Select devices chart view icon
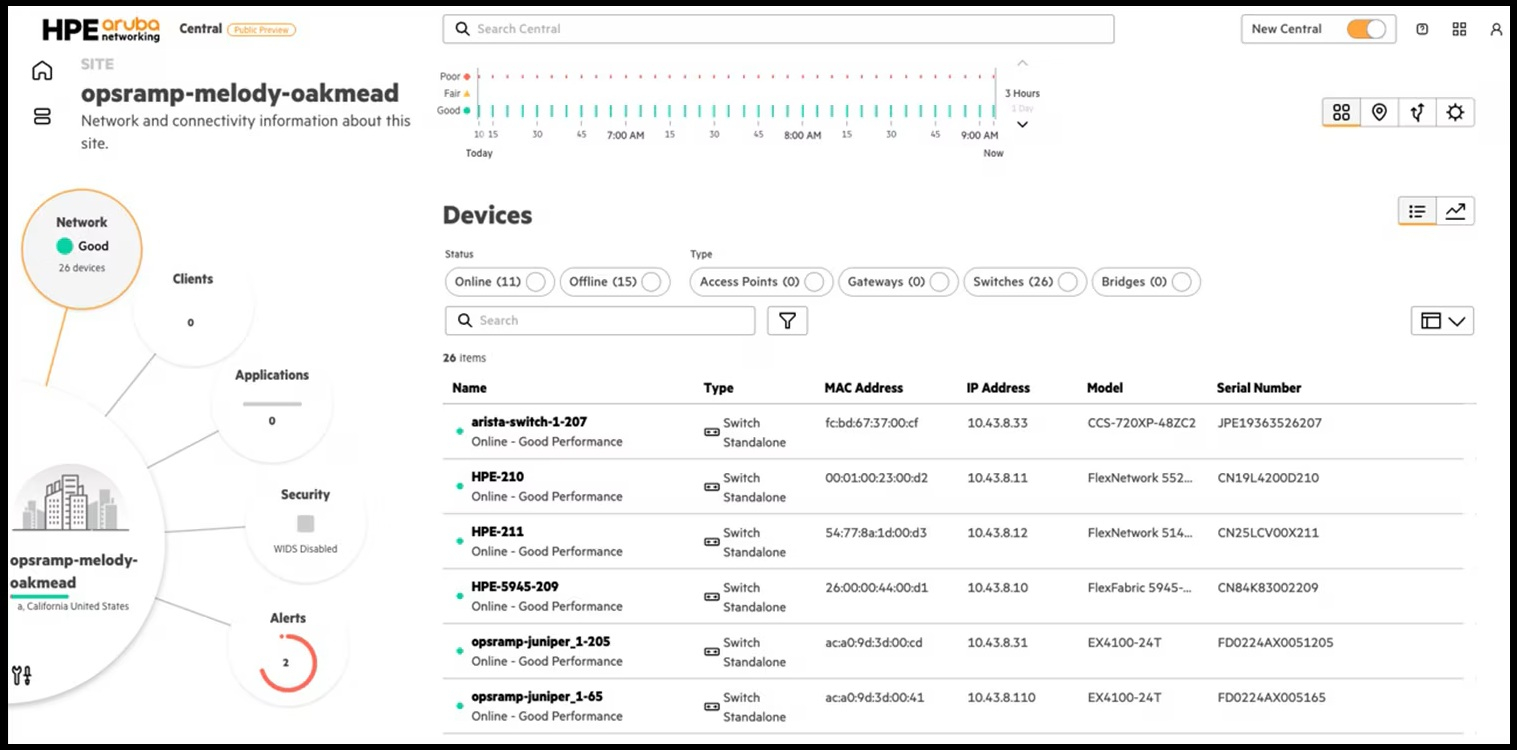Viewport: 1517px width, 750px height. click(x=1455, y=211)
